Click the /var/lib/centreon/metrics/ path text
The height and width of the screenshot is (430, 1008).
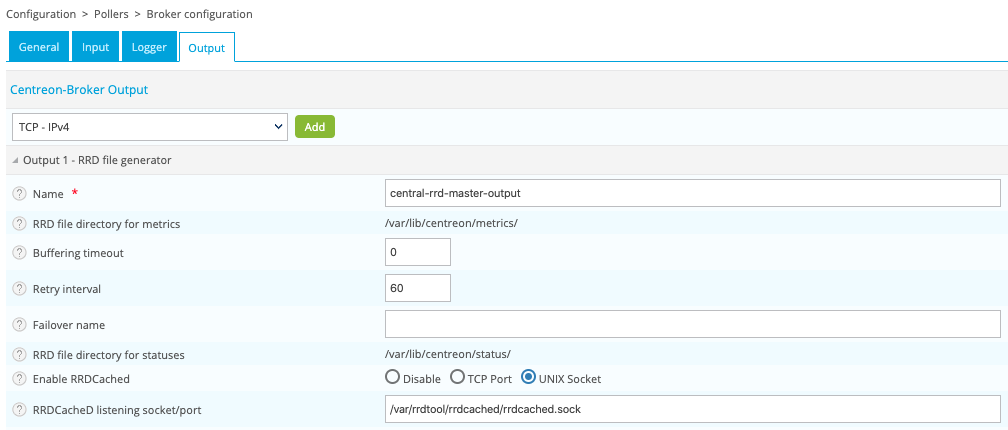(451, 224)
